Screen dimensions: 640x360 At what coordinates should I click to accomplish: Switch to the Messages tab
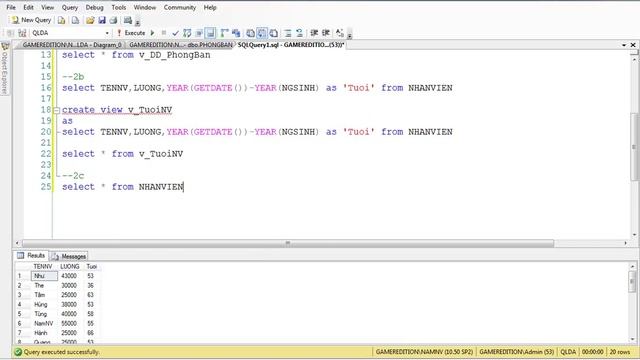coord(69,256)
